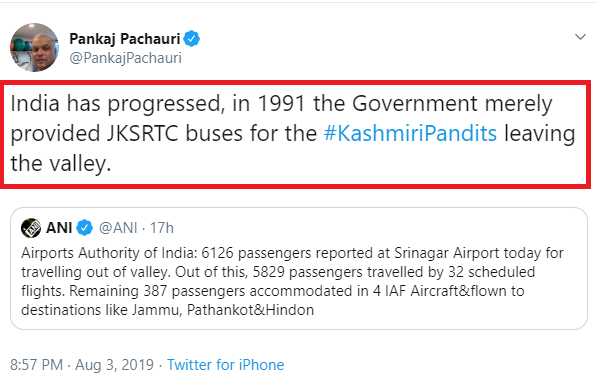
Task: Click the quoted text 'destinations like Jammu, Pathankot&Hindon'
Action: pos(167,310)
